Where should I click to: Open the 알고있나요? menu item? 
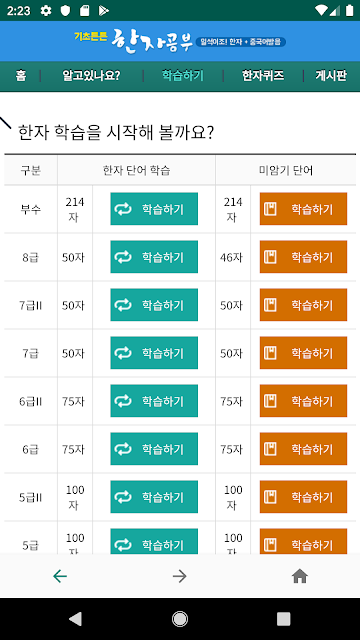pos(91,76)
